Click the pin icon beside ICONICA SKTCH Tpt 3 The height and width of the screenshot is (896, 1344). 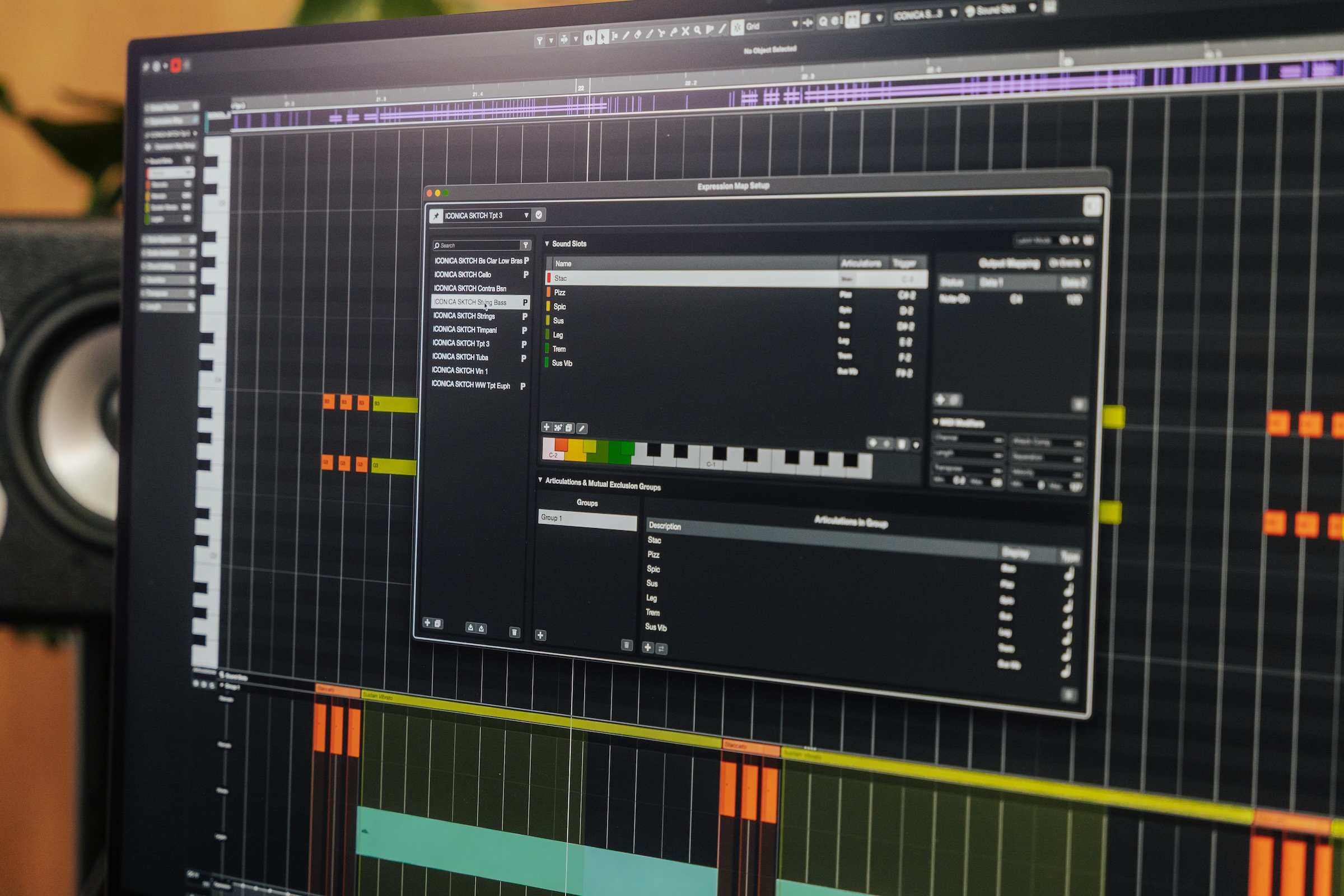pos(437,216)
